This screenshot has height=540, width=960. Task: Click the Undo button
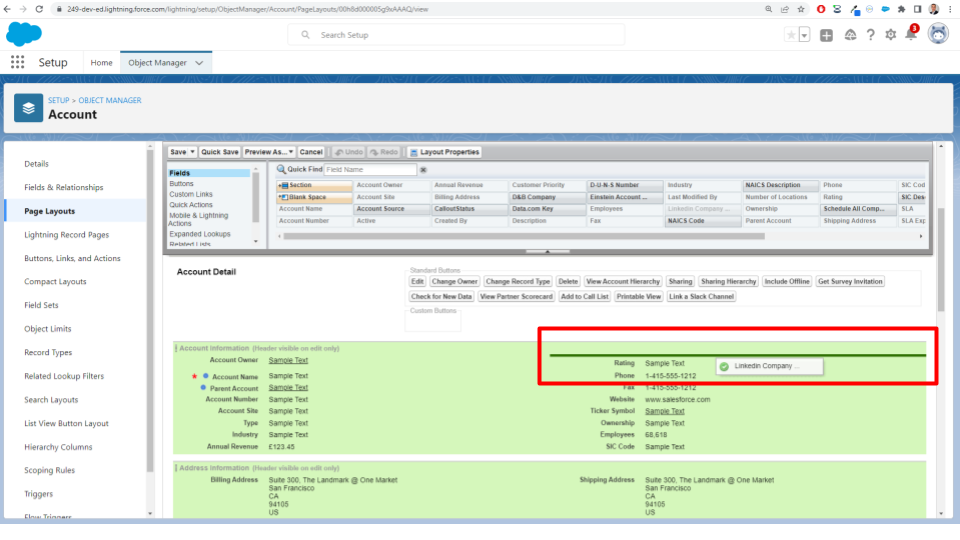(x=349, y=152)
